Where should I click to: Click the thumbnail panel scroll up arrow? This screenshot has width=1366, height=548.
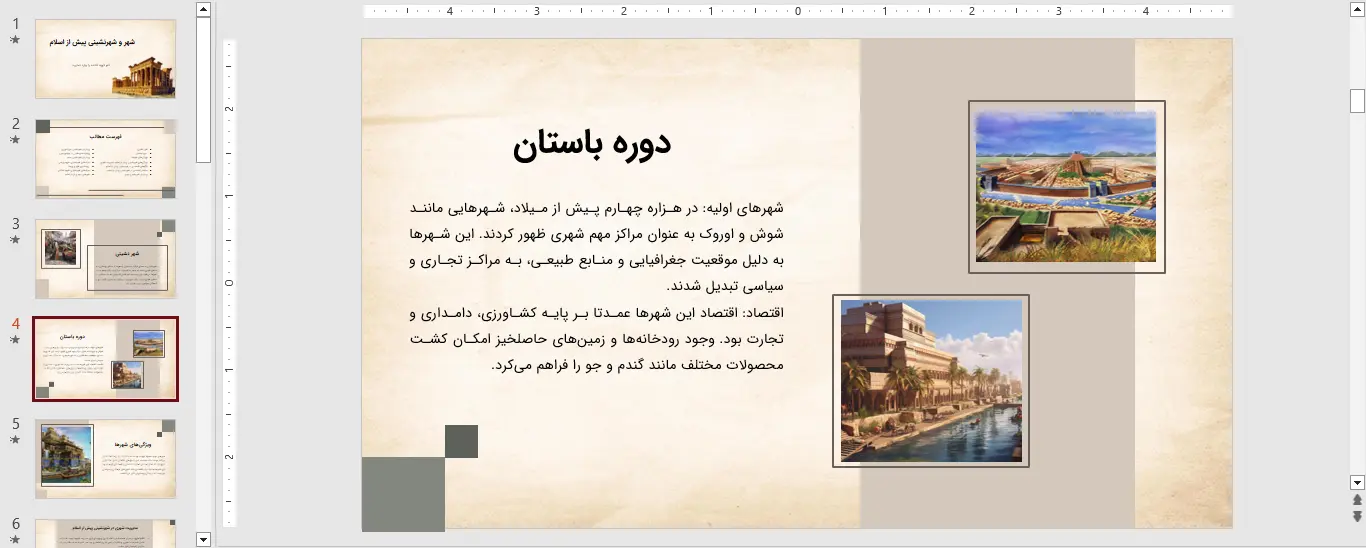click(x=204, y=9)
